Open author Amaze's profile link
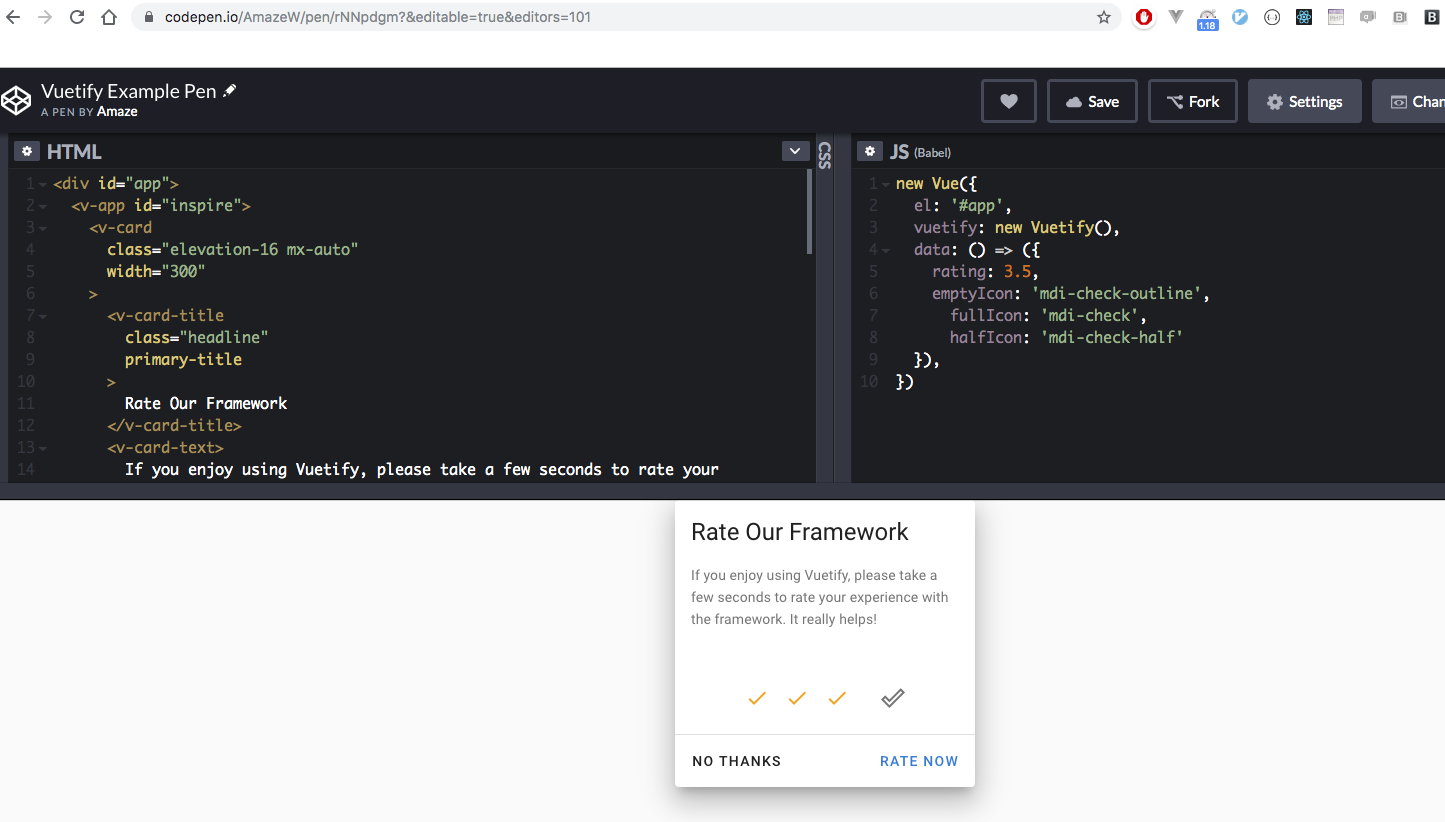 point(117,112)
